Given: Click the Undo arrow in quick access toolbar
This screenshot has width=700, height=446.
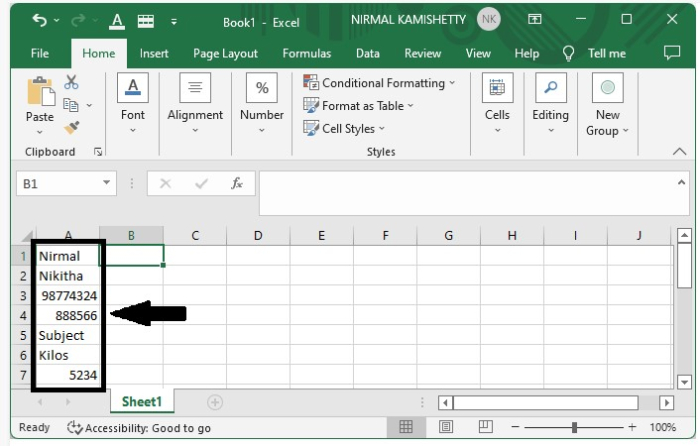Looking at the screenshot, I should pos(39,20).
